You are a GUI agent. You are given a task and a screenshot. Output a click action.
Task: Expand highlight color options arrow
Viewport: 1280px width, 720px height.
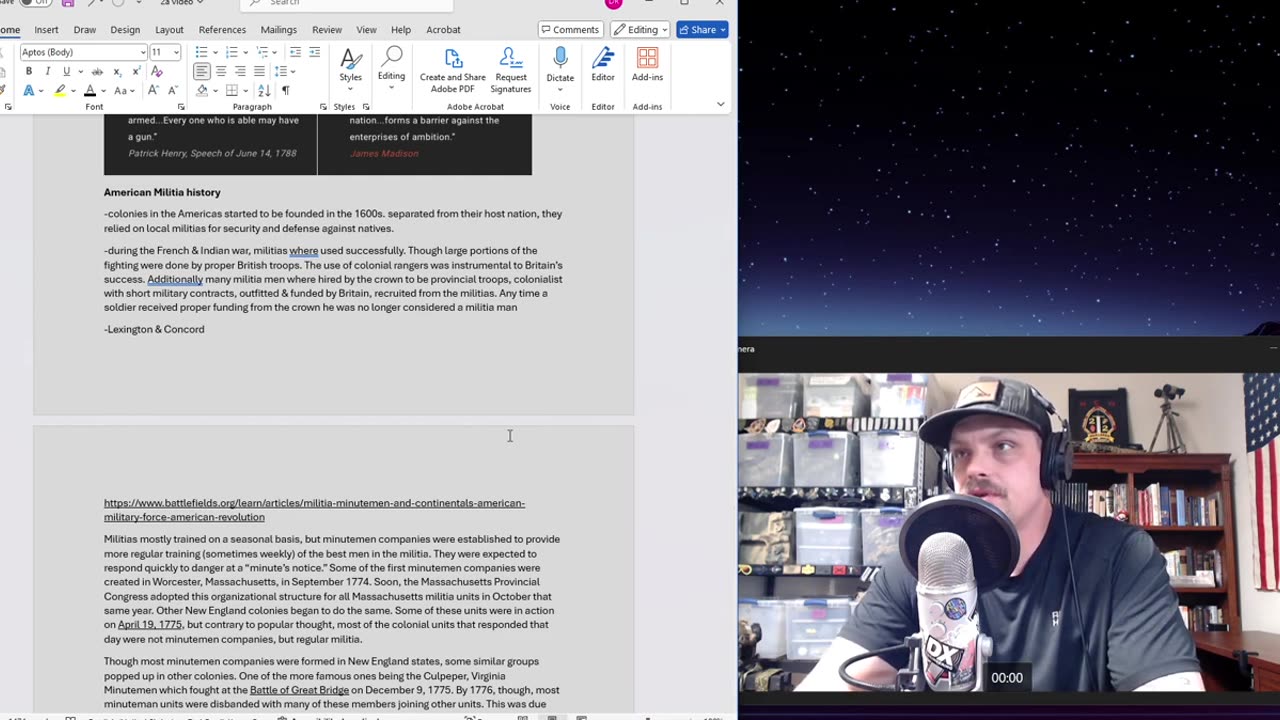[x=73, y=90]
